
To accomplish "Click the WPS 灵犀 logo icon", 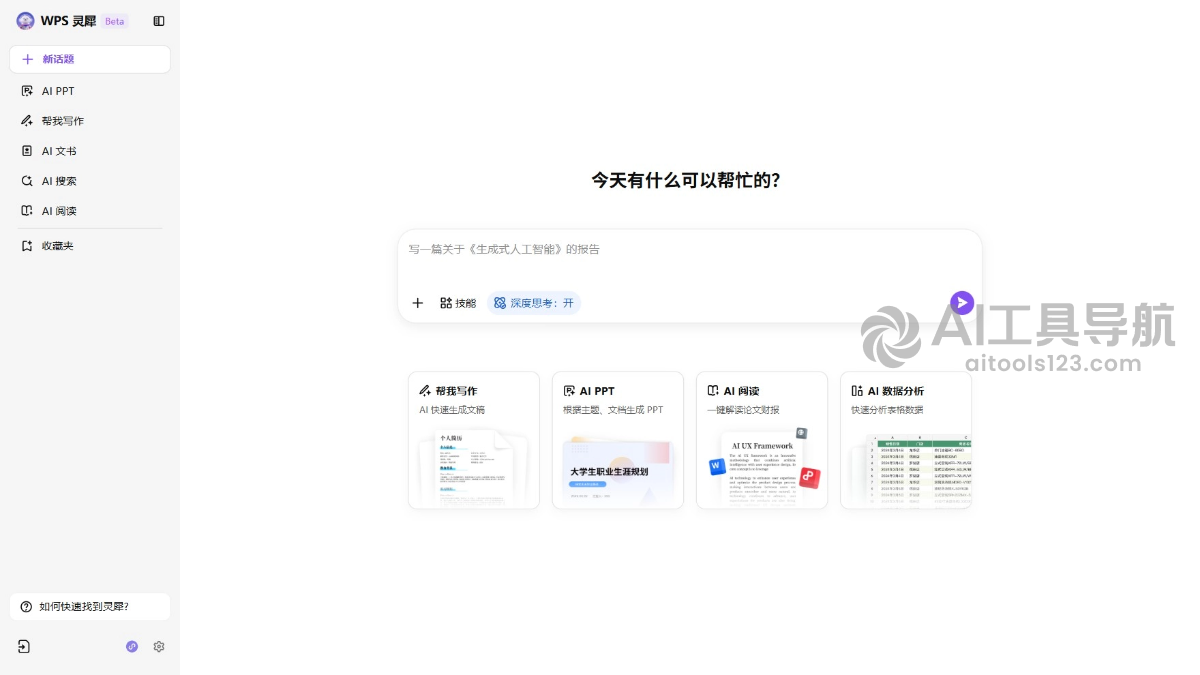I will pyautogui.click(x=25, y=21).
